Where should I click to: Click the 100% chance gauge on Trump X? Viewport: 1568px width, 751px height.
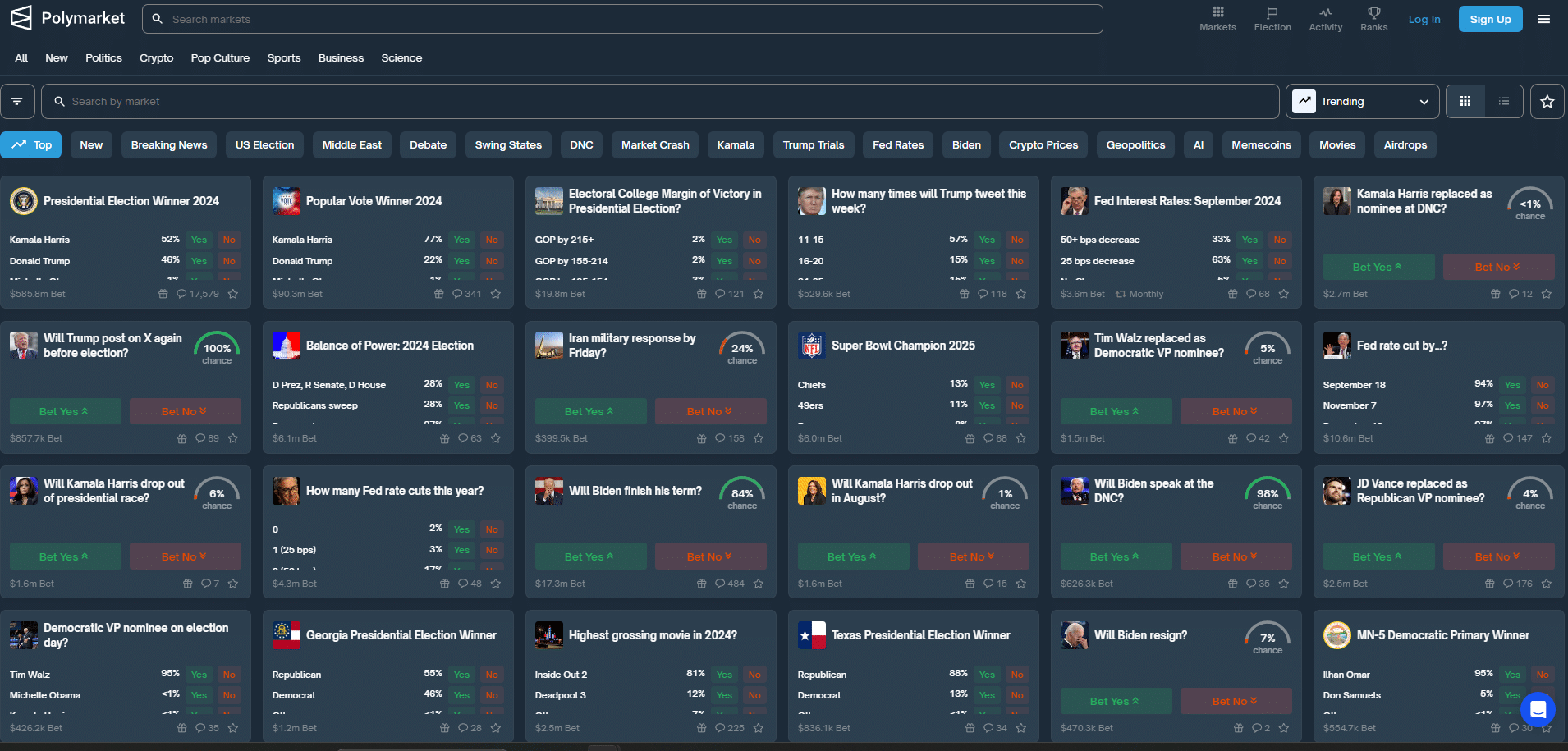click(x=217, y=350)
